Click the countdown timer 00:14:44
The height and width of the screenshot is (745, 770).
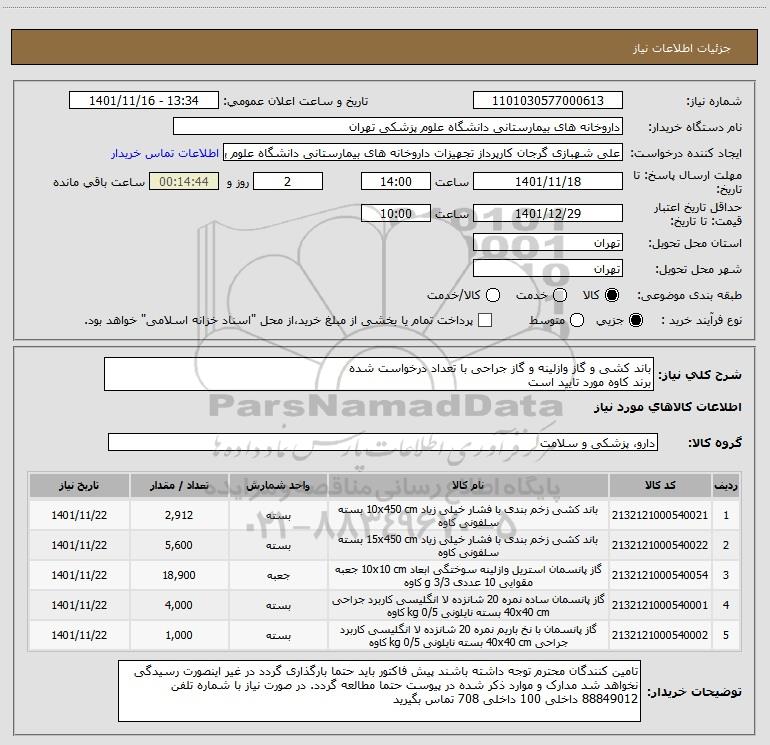[x=184, y=181]
